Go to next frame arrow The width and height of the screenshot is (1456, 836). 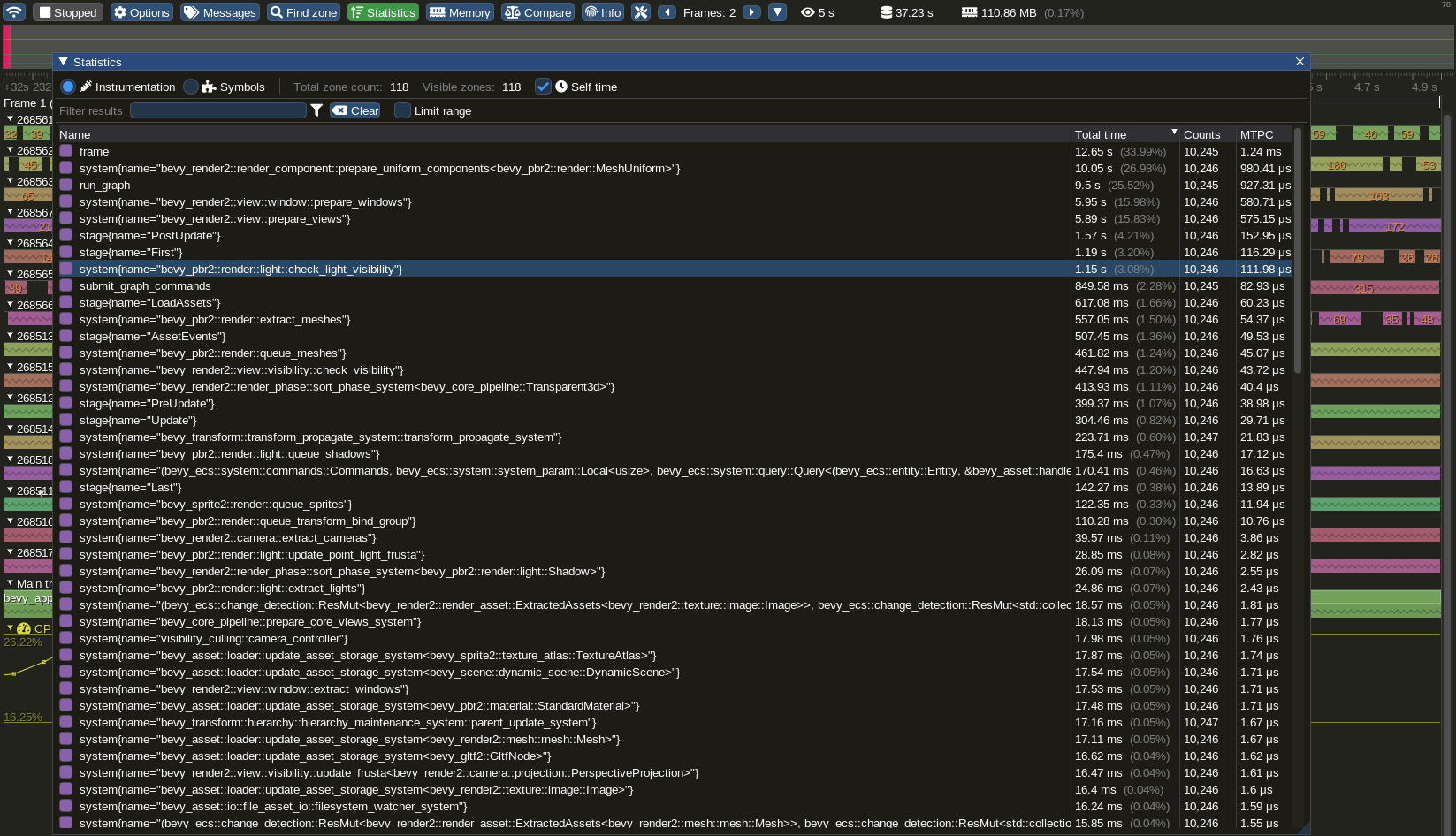(751, 12)
